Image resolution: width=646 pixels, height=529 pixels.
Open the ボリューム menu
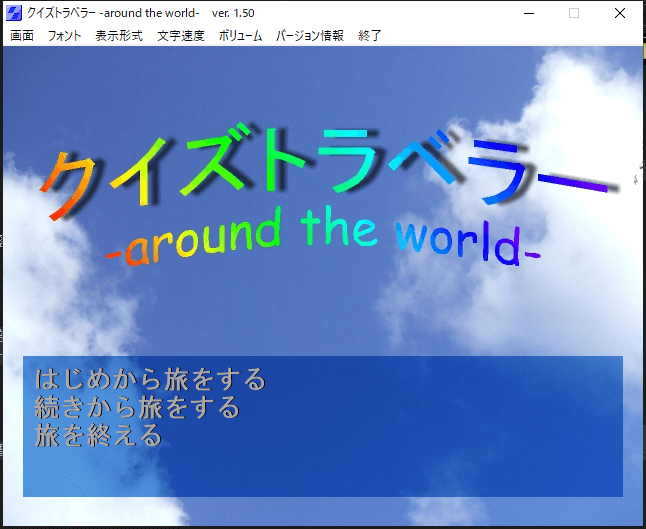click(240, 35)
